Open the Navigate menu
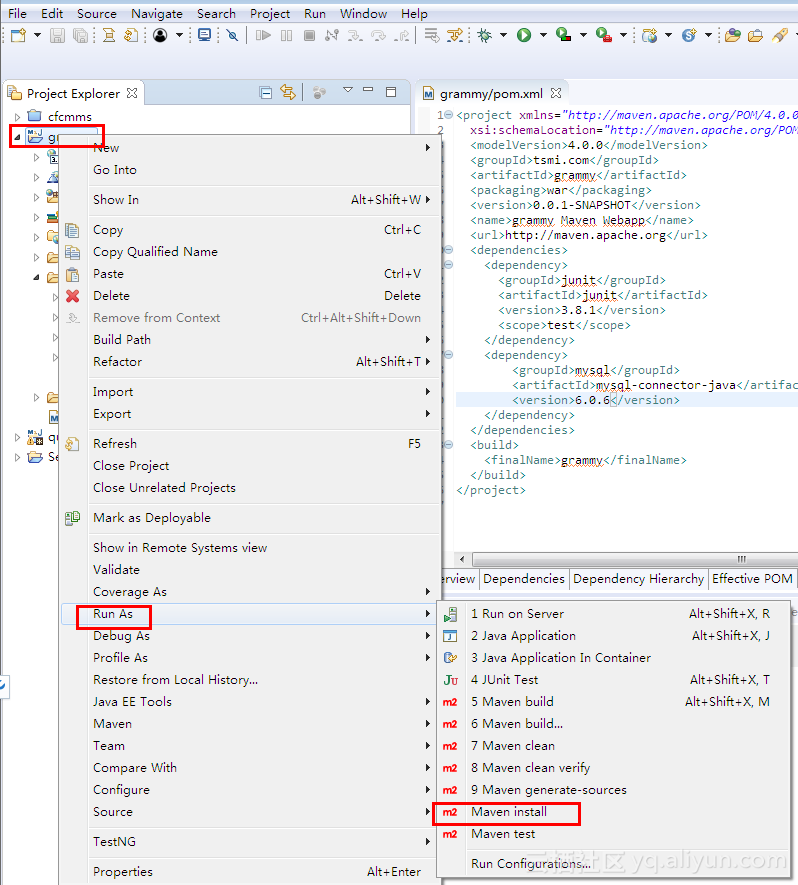Image resolution: width=798 pixels, height=885 pixels. pos(157,14)
